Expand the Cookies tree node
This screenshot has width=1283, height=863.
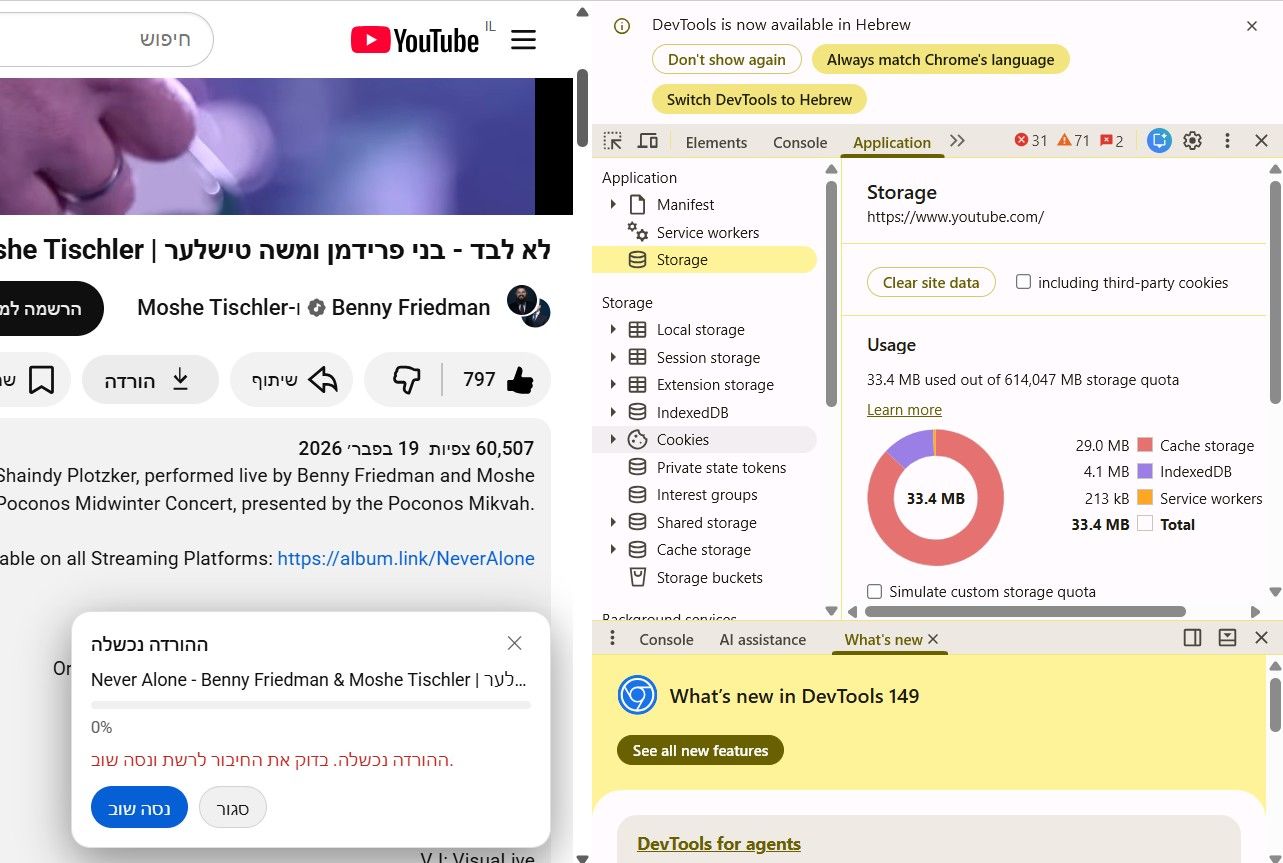point(613,440)
